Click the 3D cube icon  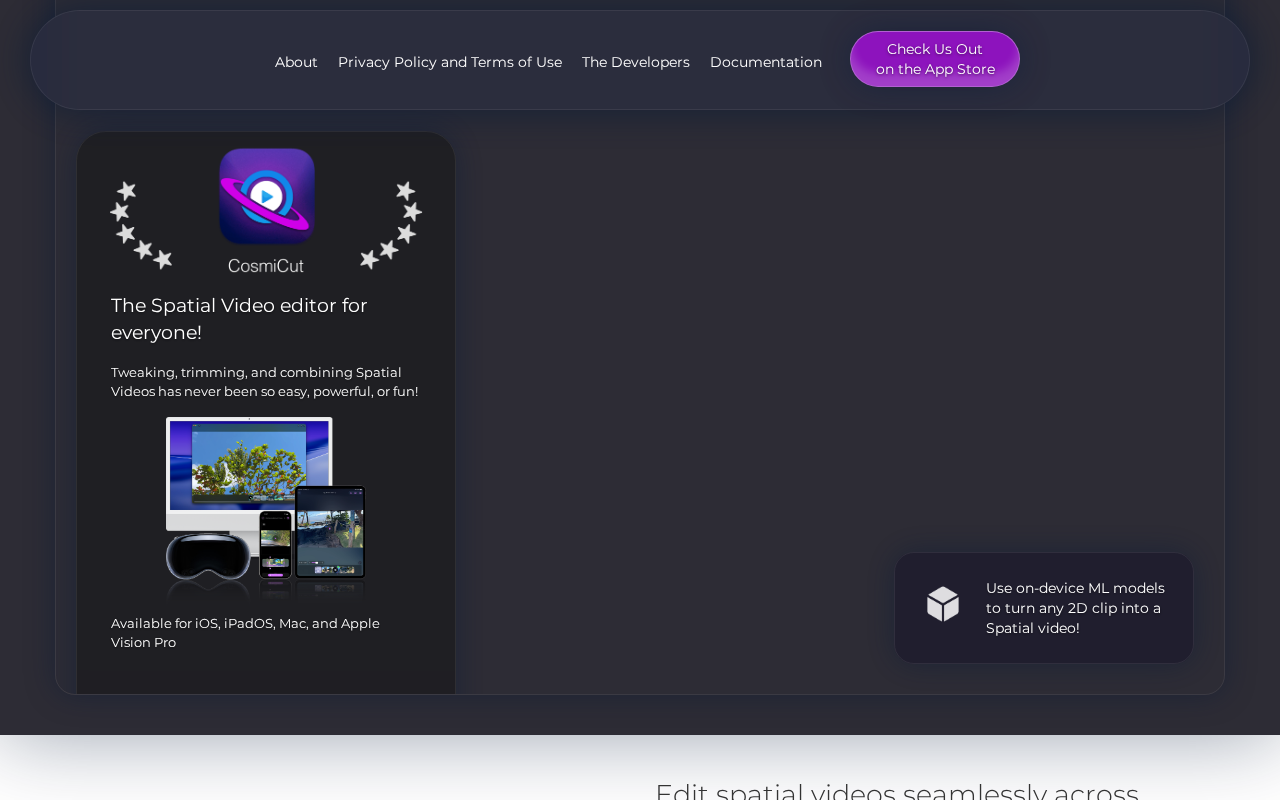click(x=943, y=604)
